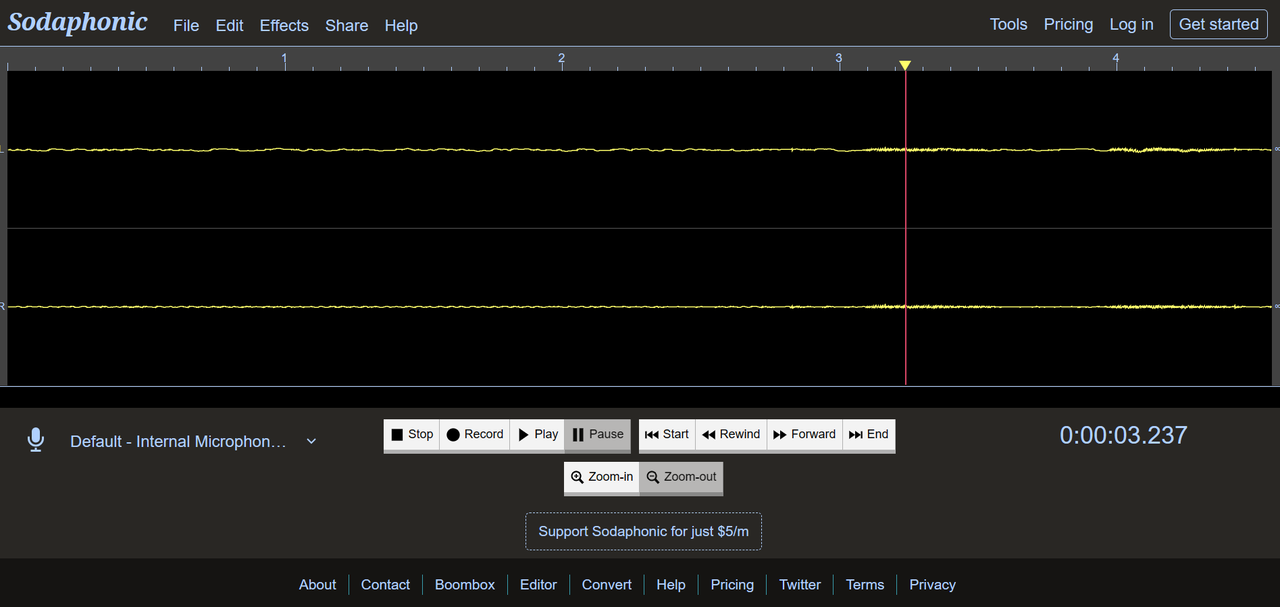The image size is (1280, 607).
Task: Select the yellow playhead marker on ruler
Action: [x=905, y=65]
